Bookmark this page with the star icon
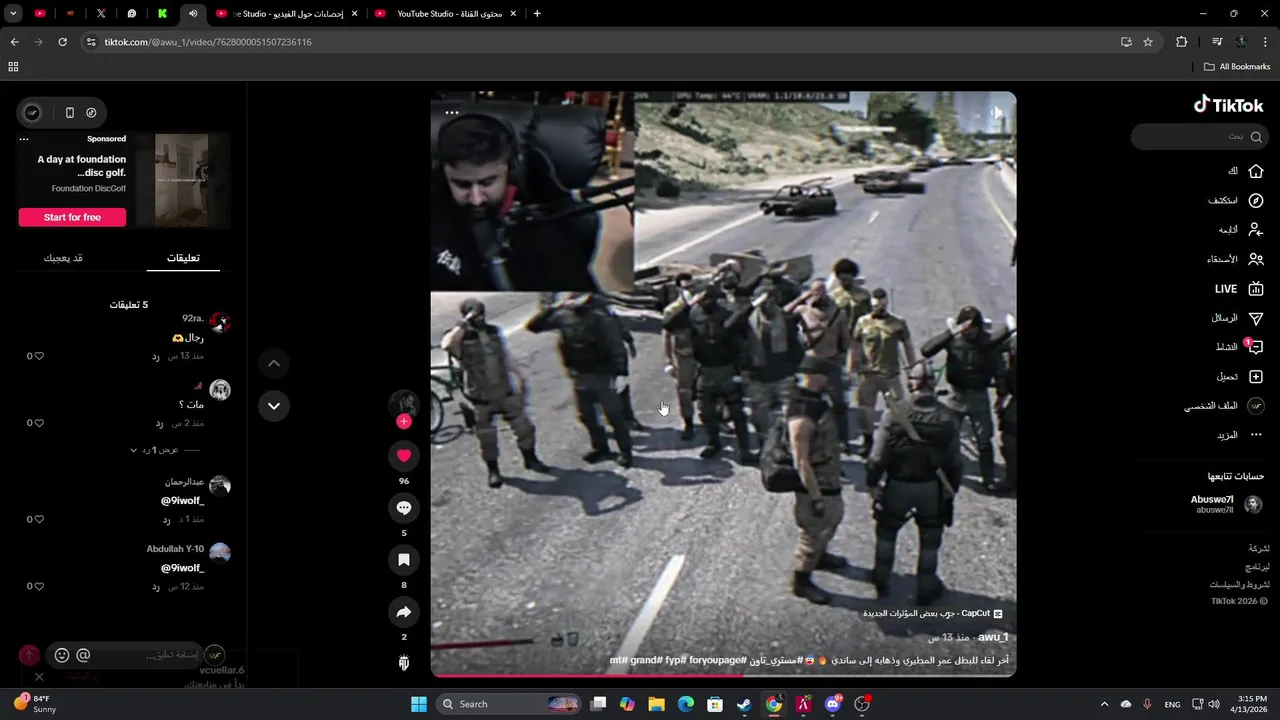Image resolution: width=1280 pixels, height=720 pixels. 1148,42
